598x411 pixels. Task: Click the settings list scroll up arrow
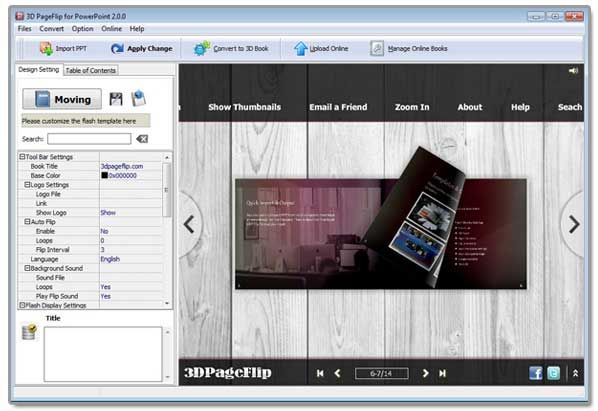click(x=167, y=157)
